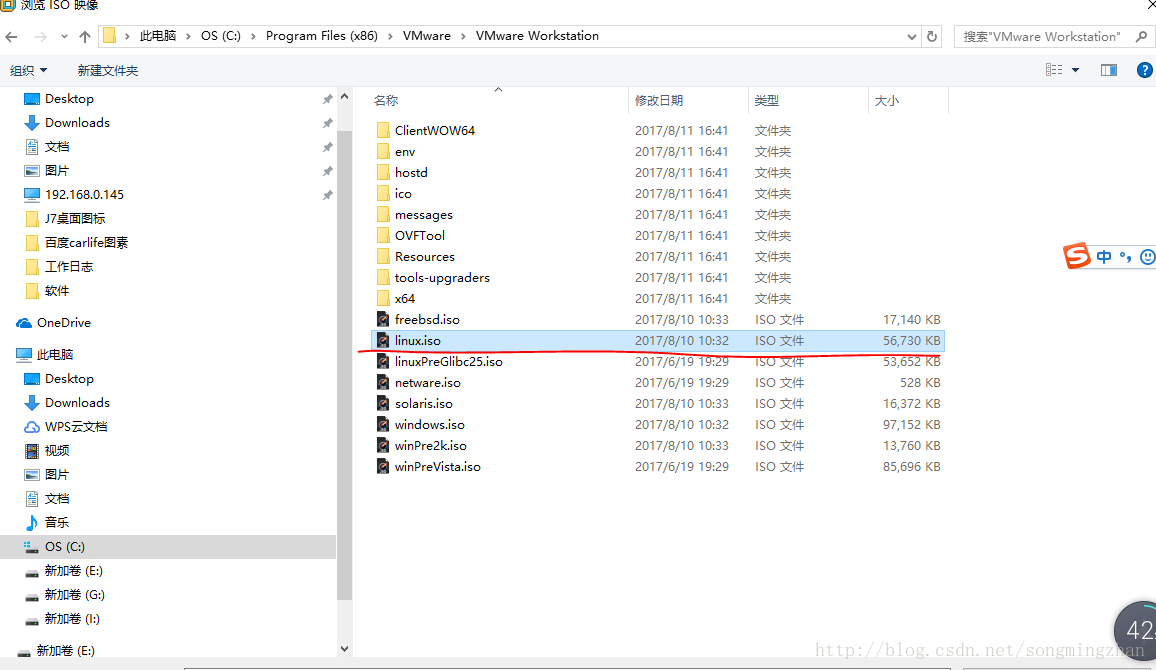The image size is (1156, 670).
Task: Open 新加卷 (G:) drive
Action: (74, 595)
